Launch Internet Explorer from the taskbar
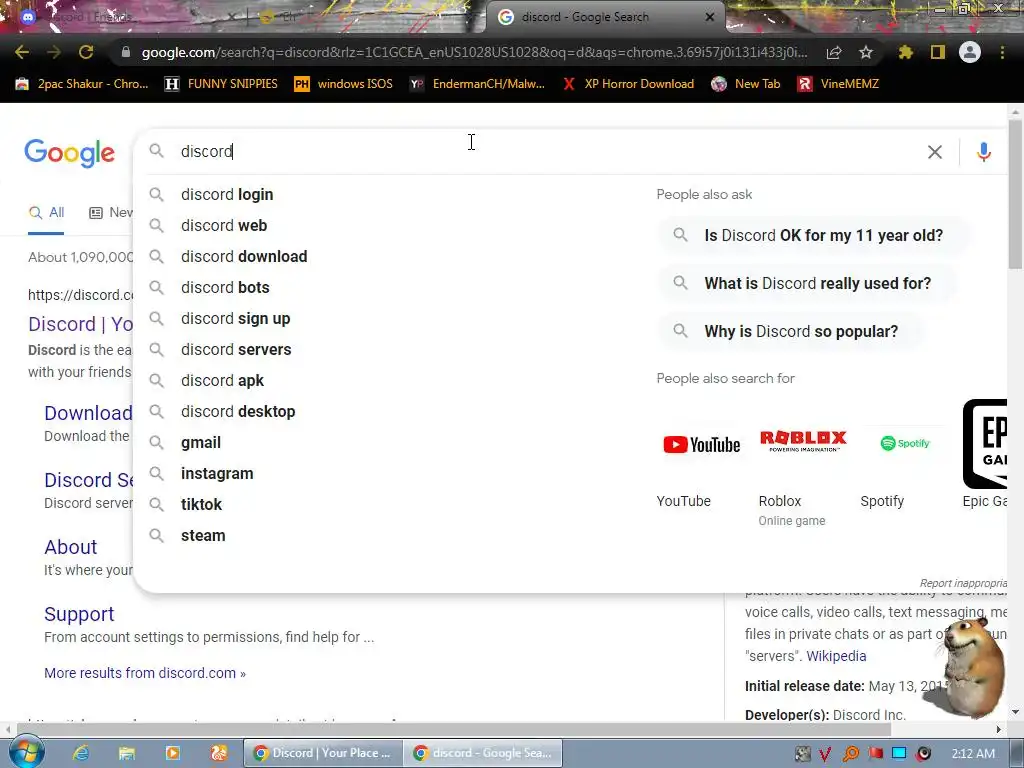The height and width of the screenshot is (768, 1024). tap(81, 753)
